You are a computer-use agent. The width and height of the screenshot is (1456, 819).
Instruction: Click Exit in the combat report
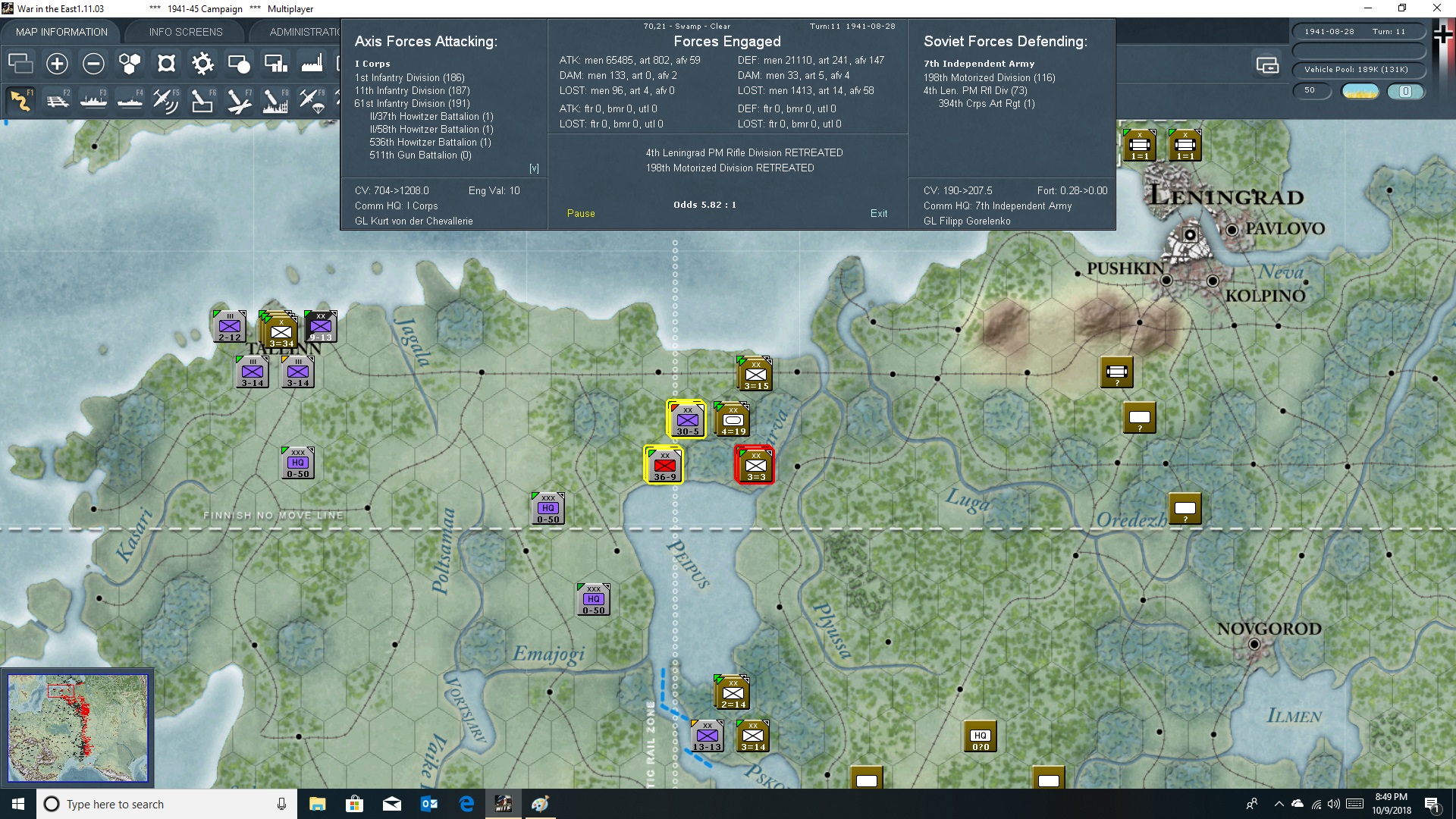[x=879, y=214]
